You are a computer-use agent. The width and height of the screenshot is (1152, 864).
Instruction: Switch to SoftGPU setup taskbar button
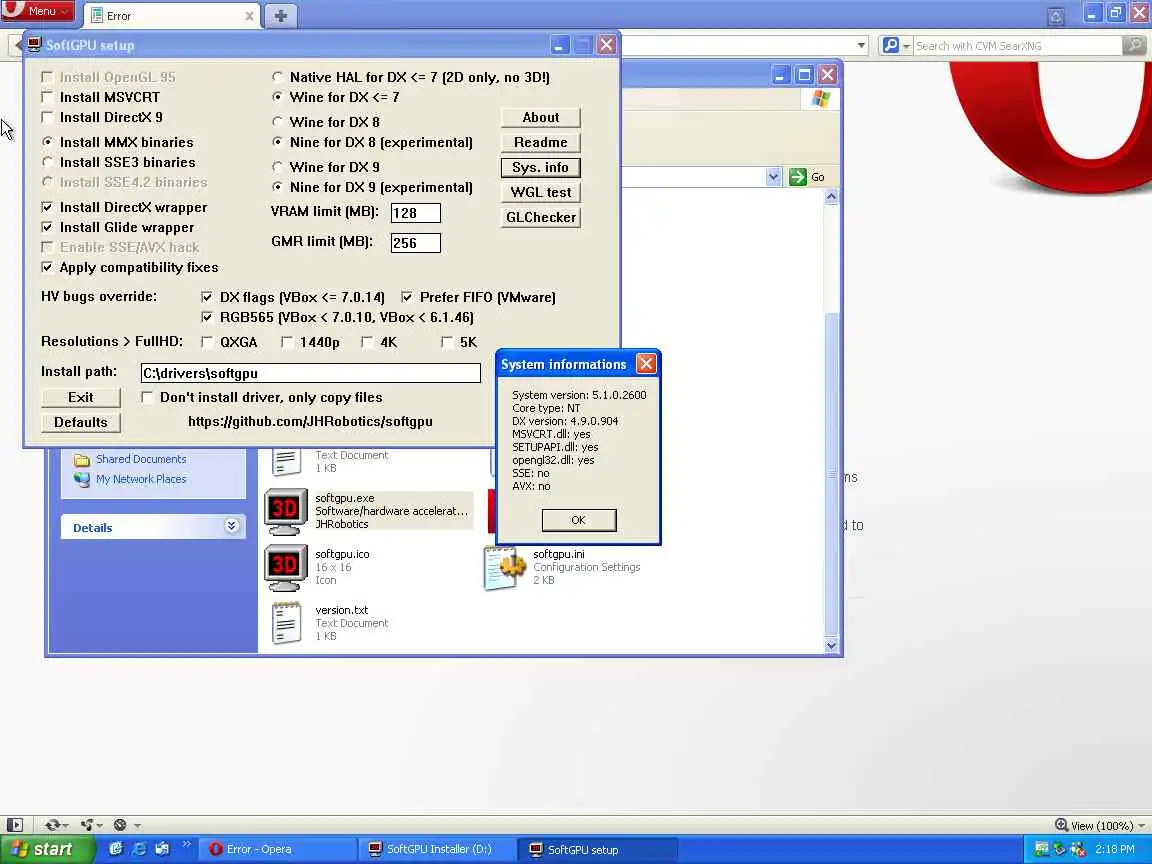coord(598,849)
